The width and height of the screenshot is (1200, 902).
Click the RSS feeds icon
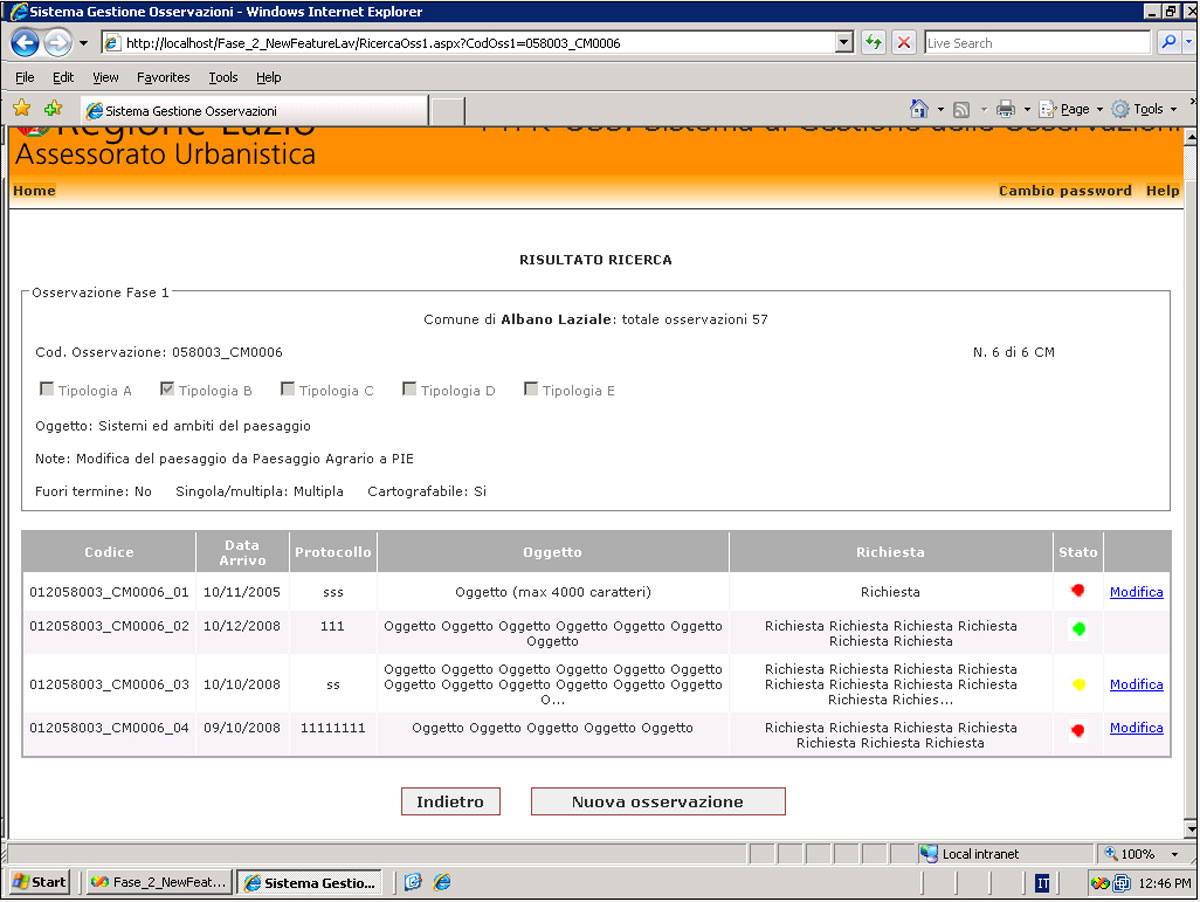coord(961,109)
